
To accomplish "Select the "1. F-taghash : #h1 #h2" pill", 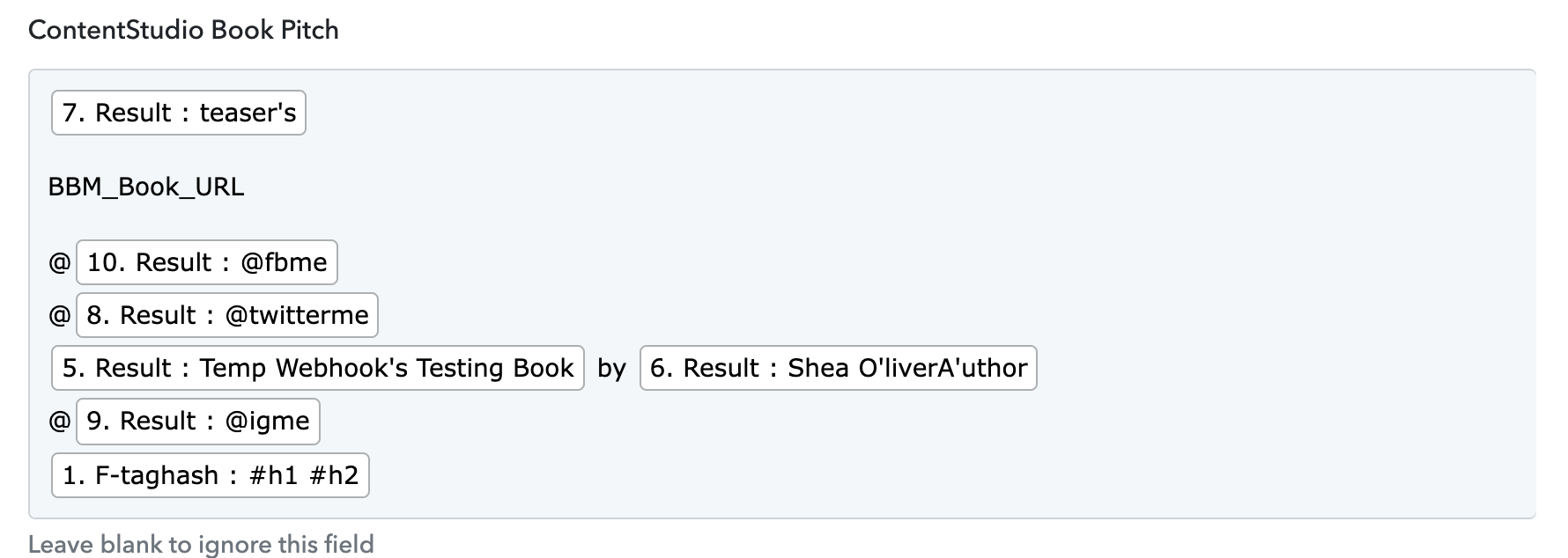I will (211, 475).
